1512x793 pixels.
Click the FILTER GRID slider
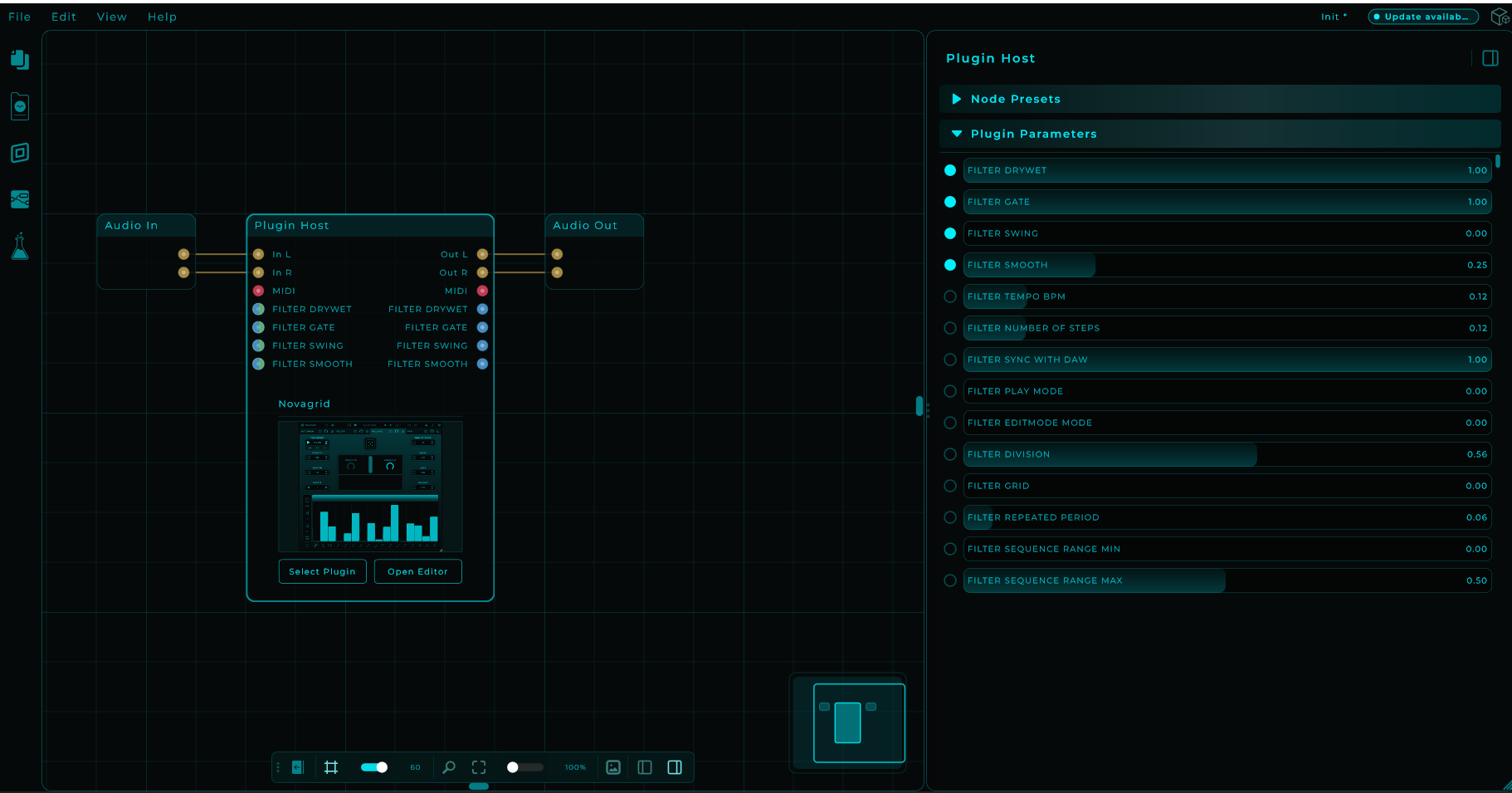[x=1227, y=486]
